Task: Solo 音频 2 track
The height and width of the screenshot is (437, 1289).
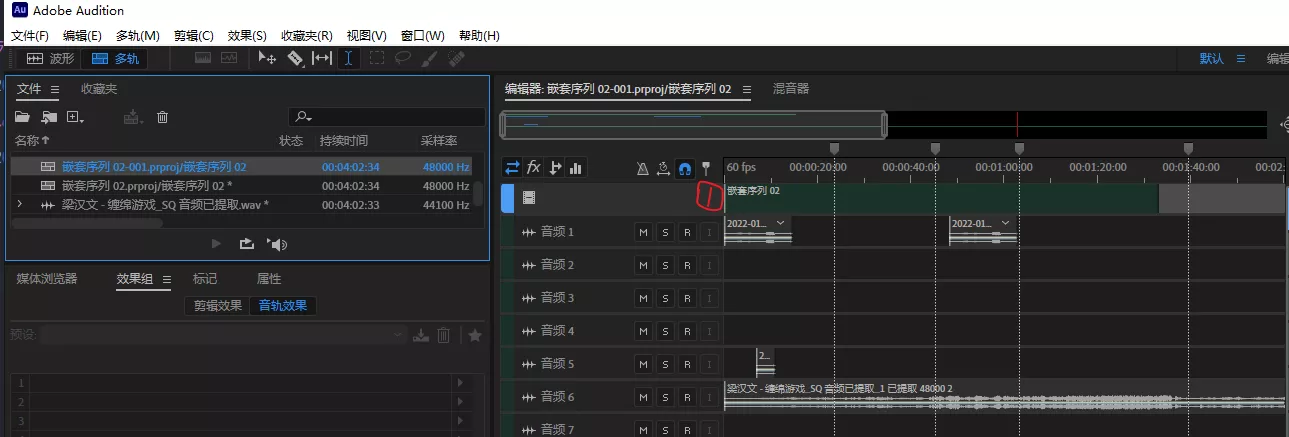Action: (x=665, y=265)
